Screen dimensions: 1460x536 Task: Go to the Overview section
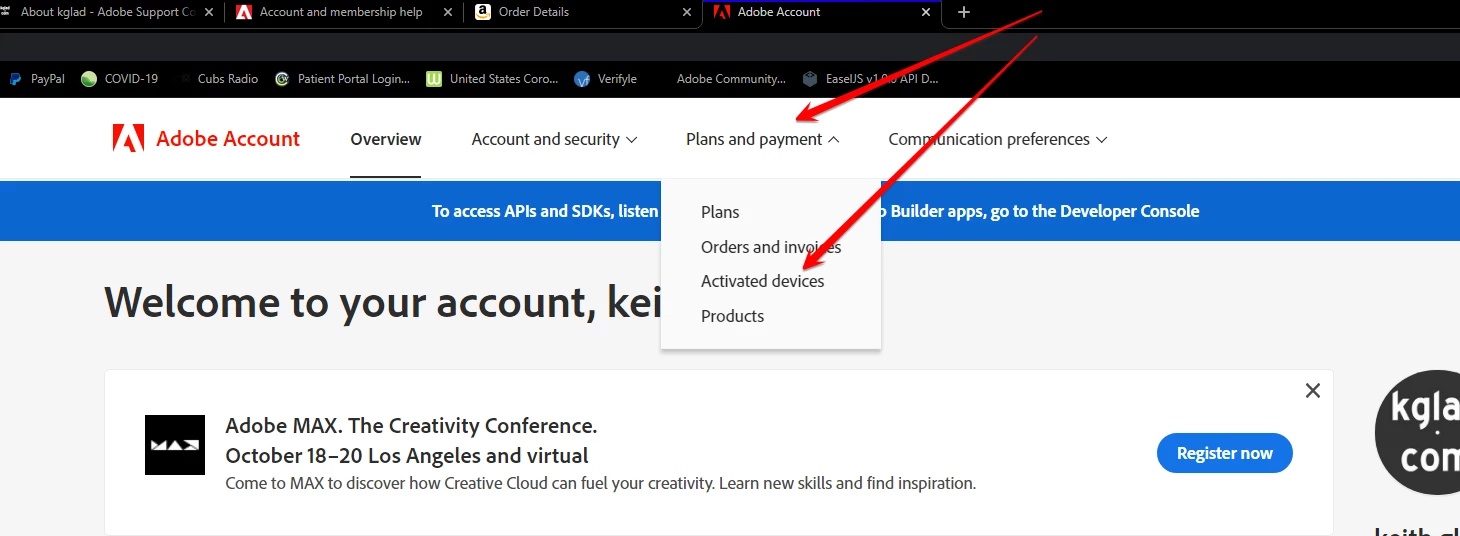[x=386, y=139]
